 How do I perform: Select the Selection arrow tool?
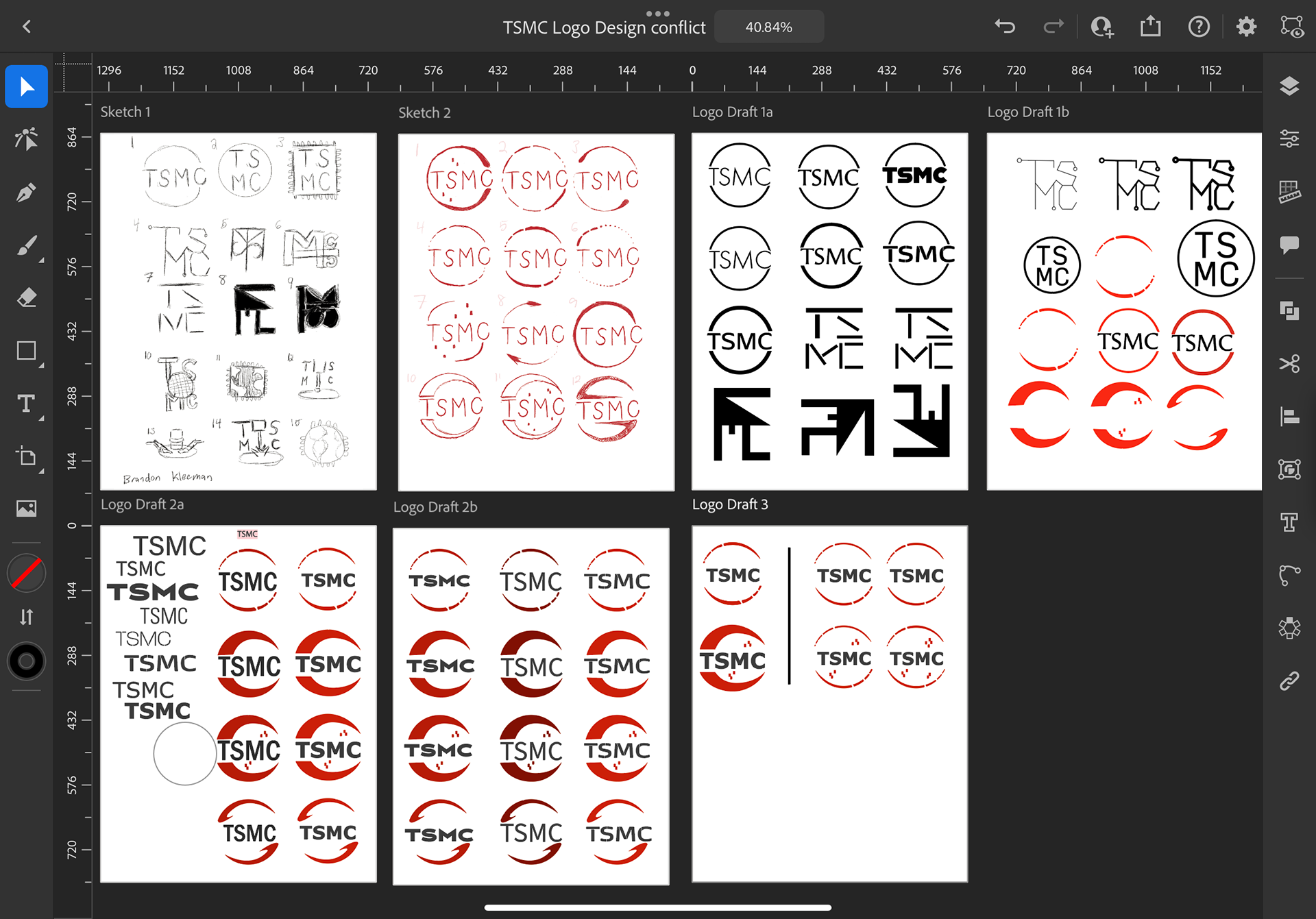point(26,86)
